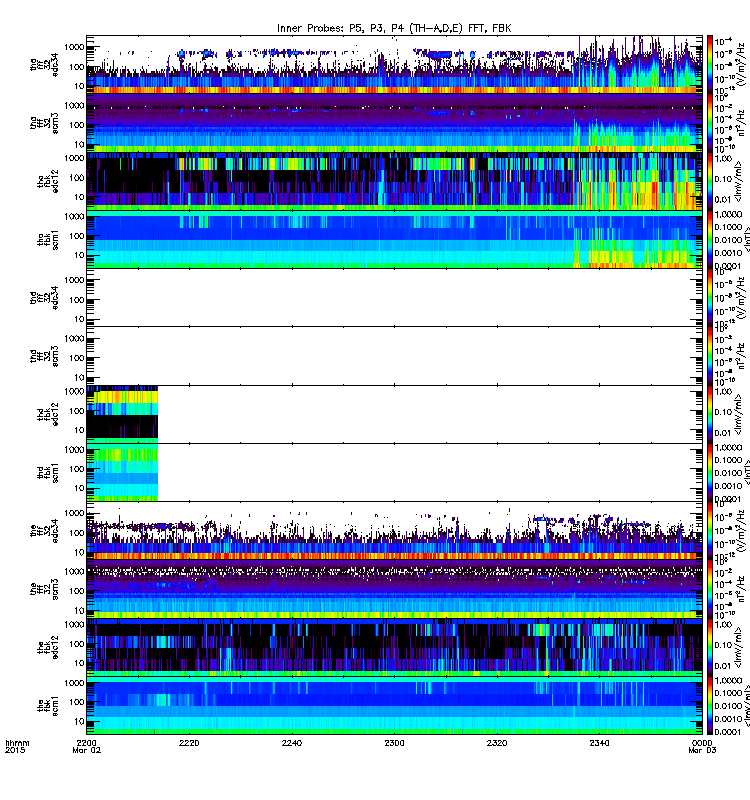
Task: Click the 'tha fbk edc12' y-axis label
Action: [x=48, y=182]
